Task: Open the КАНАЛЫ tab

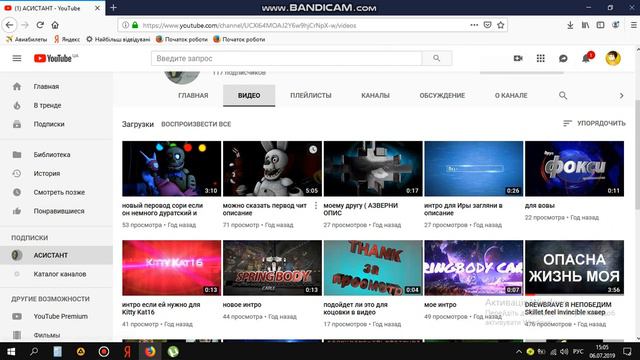Action: (376, 96)
